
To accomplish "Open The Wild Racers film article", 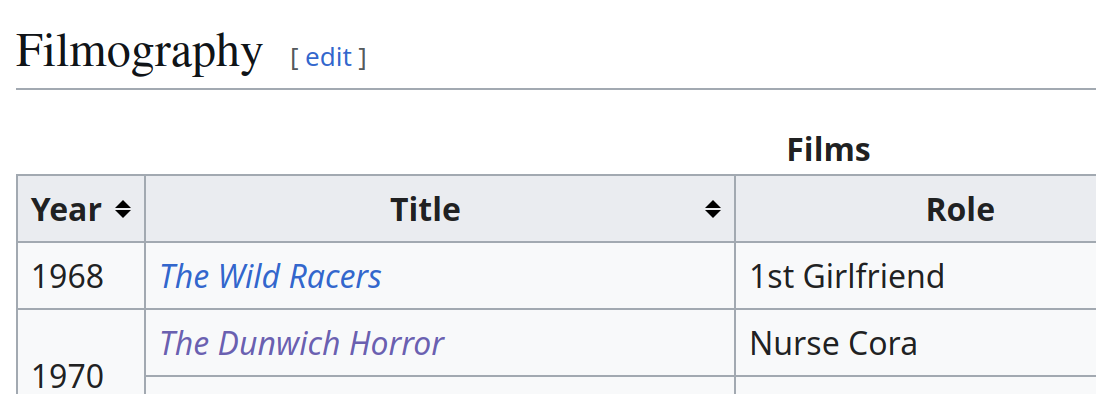I will click(x=271, y=276).
